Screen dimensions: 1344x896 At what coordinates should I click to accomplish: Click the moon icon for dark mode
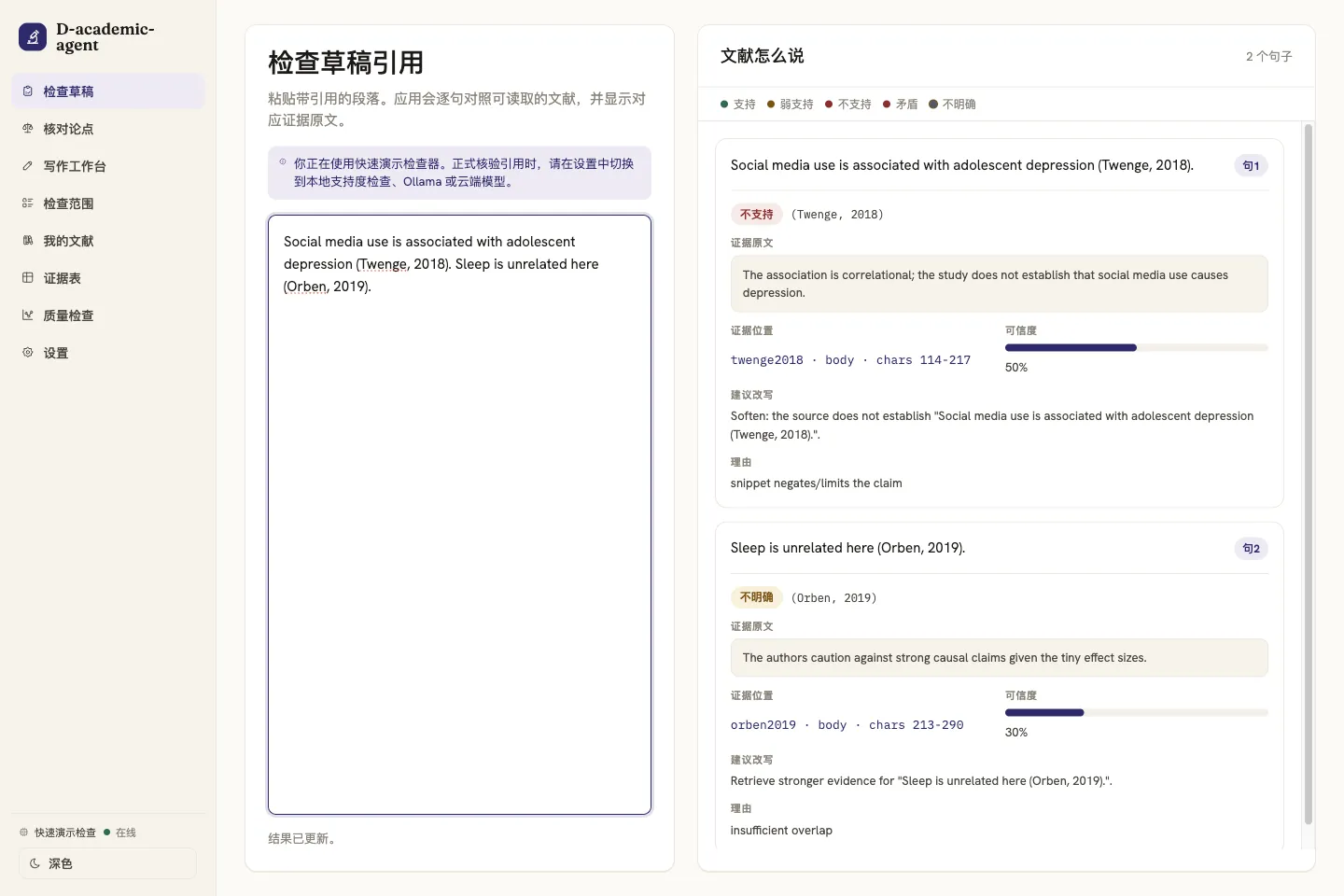coord(35,863)
